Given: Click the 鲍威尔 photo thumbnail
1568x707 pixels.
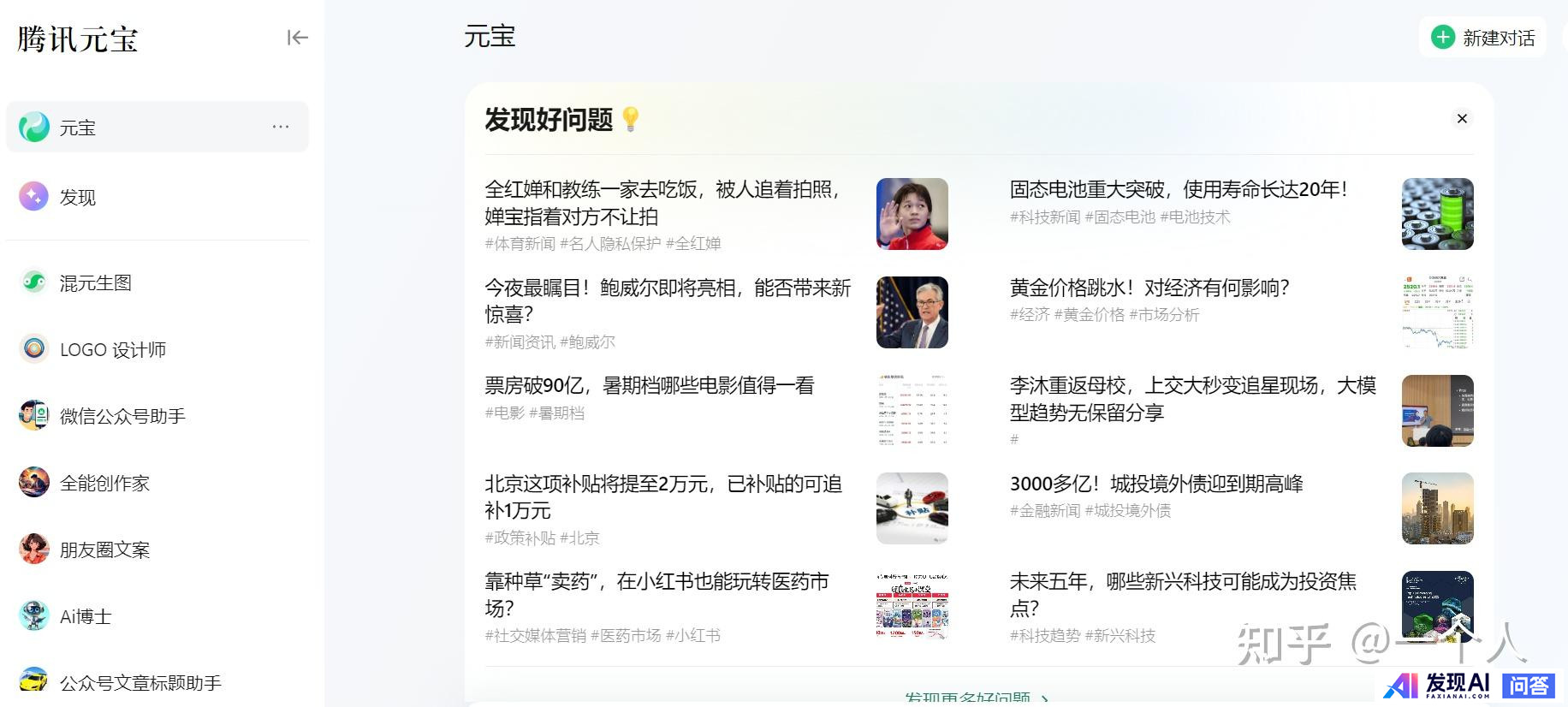Looking at the screenshot, I should coord(912,312).
